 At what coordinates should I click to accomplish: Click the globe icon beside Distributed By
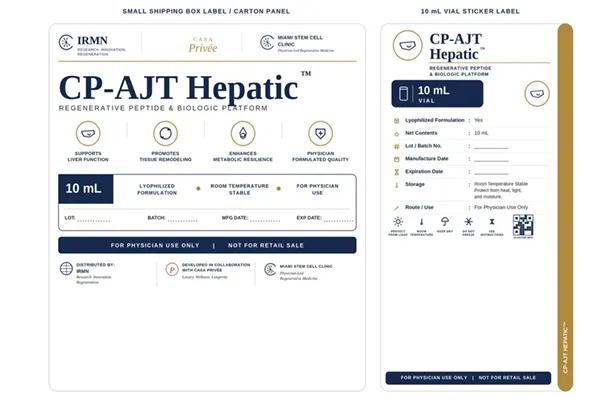pos(66,268)
